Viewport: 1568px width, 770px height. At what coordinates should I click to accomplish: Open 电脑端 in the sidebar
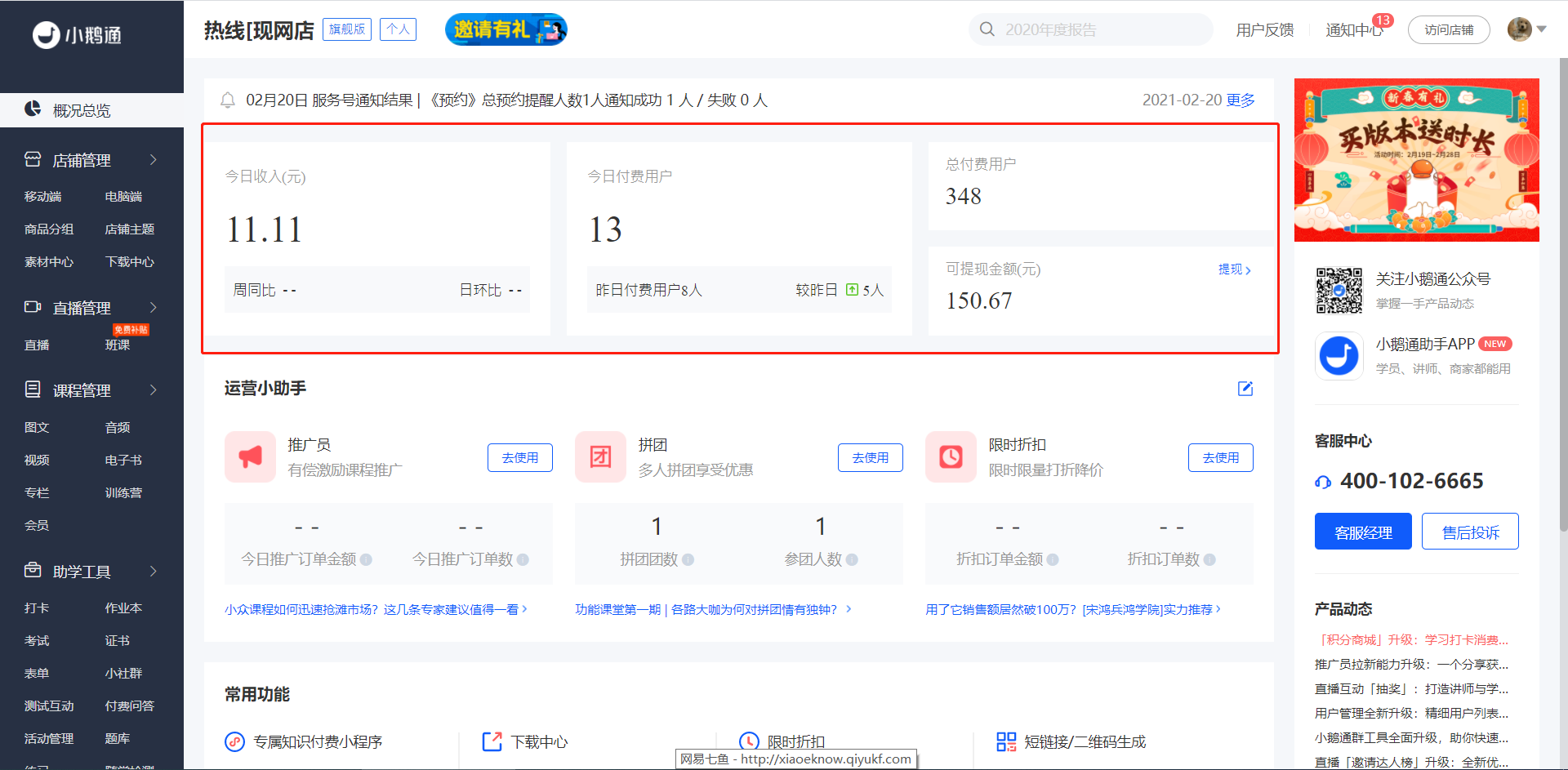(123, 197)
